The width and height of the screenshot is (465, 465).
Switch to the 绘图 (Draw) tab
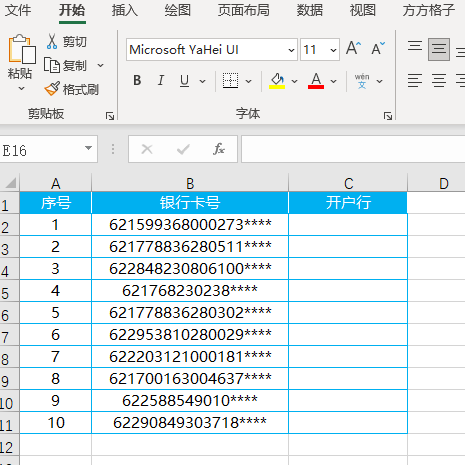pos(178,10)
